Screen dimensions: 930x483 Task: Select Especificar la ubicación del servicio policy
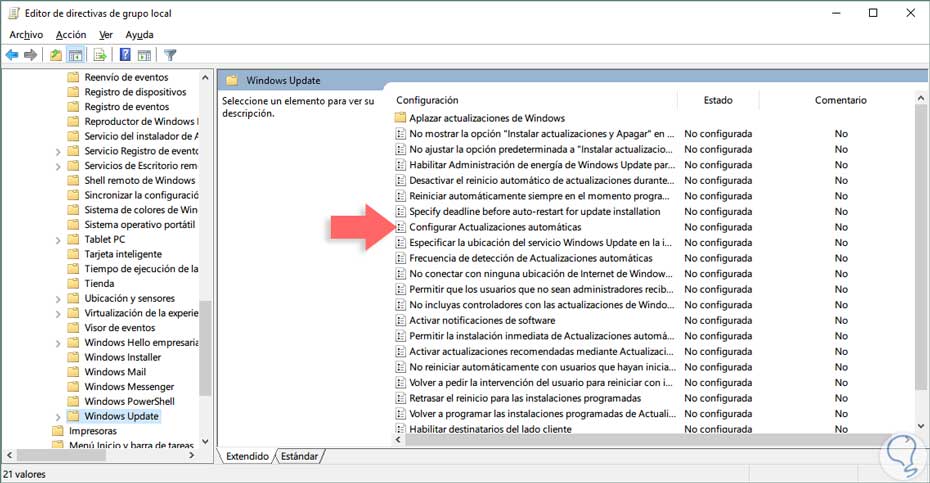click(x=540, y=243)
